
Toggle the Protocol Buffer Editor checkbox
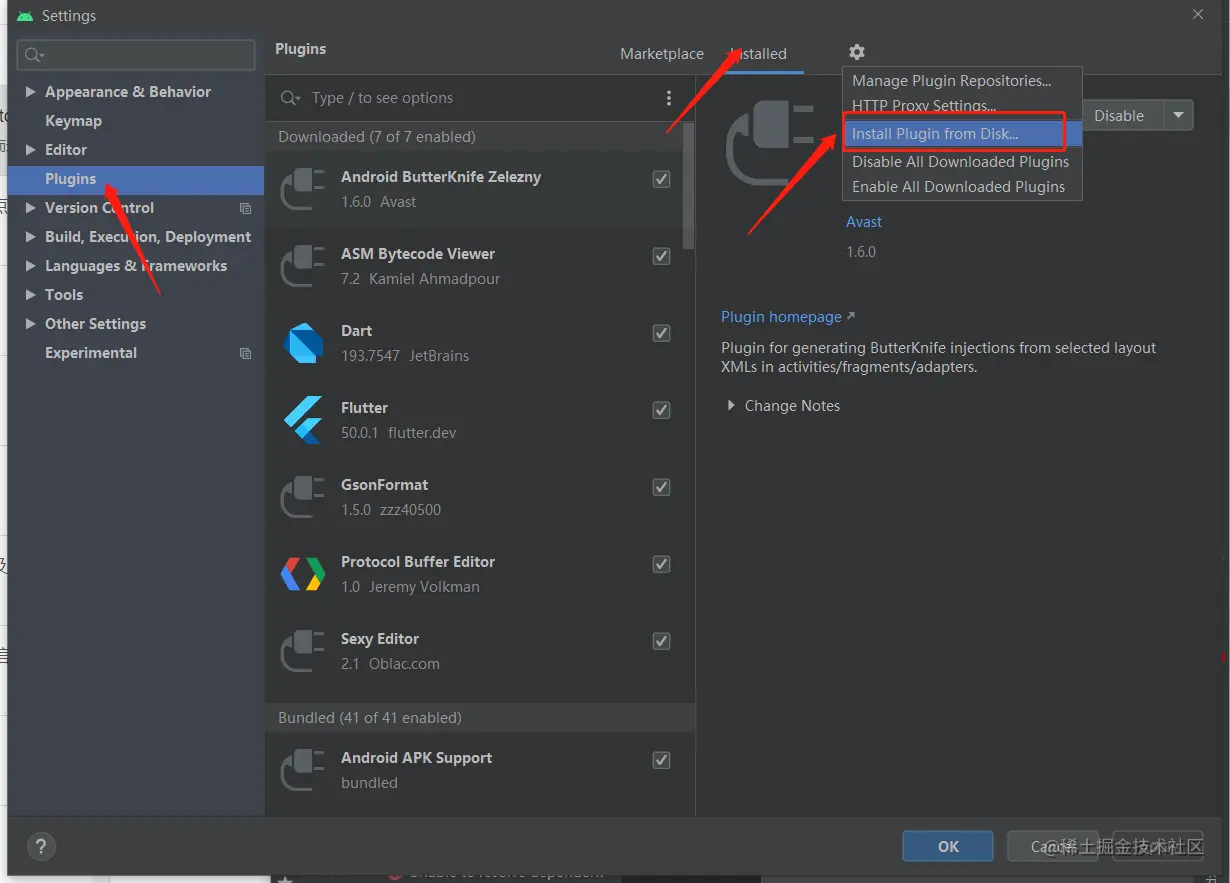point(661,564)
